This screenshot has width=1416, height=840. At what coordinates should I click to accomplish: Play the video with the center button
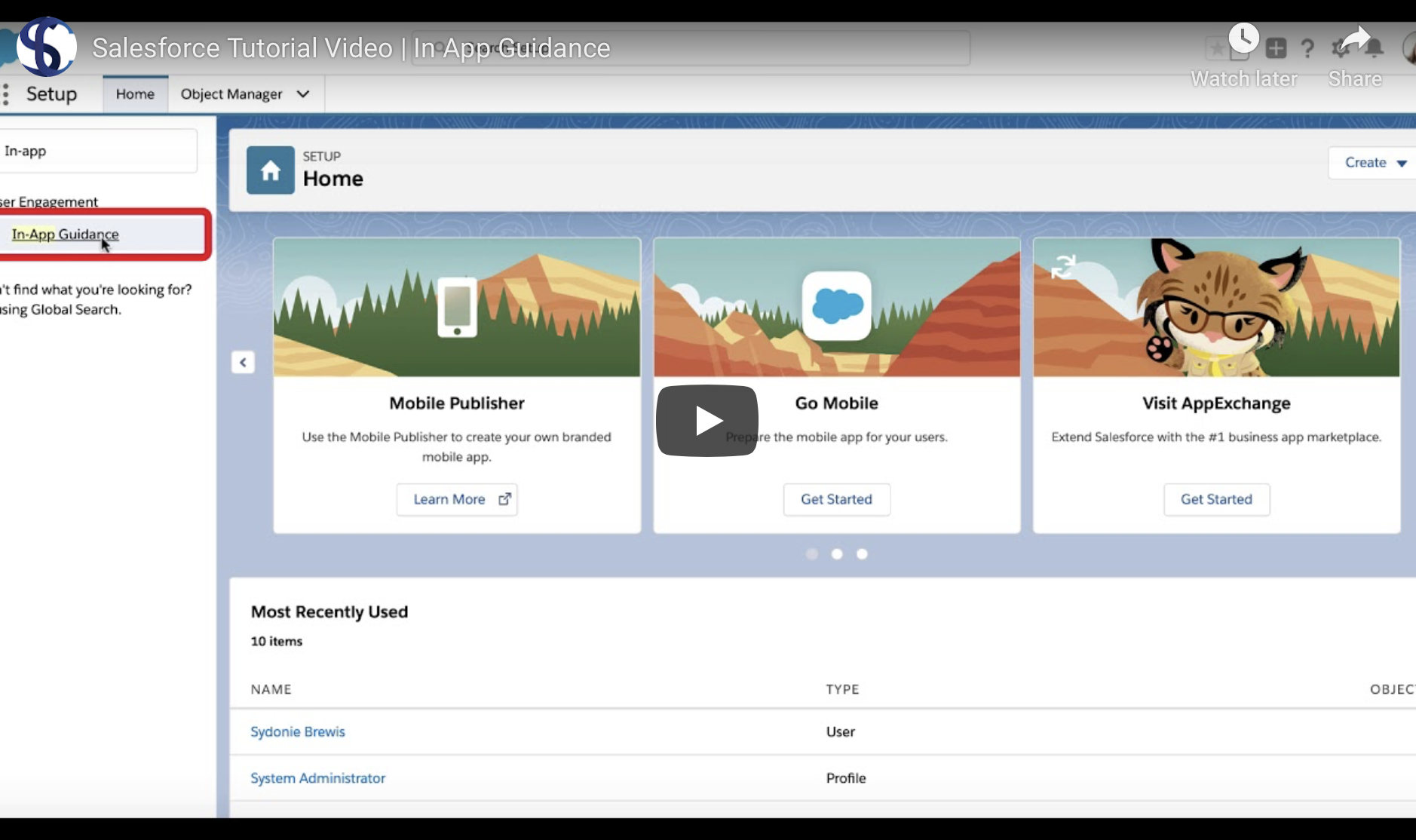[707, 421]
